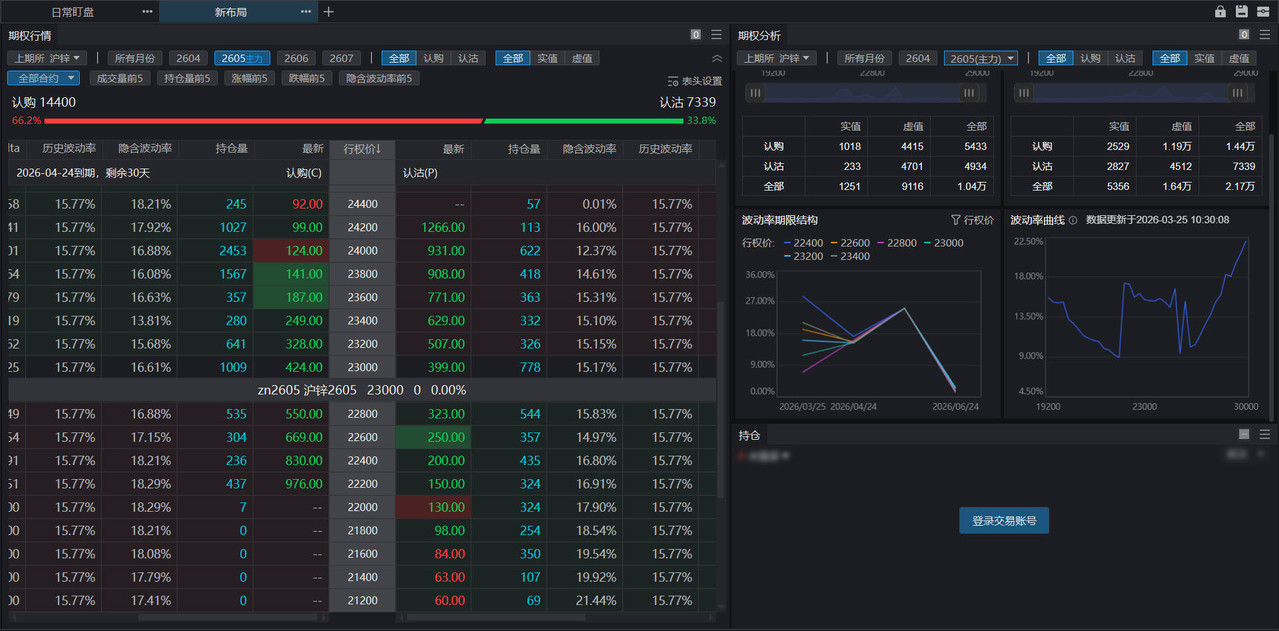Click the 0 badge in 期权行情 panel
This screenshot has width=1279, height=631.
coord(695,34)
